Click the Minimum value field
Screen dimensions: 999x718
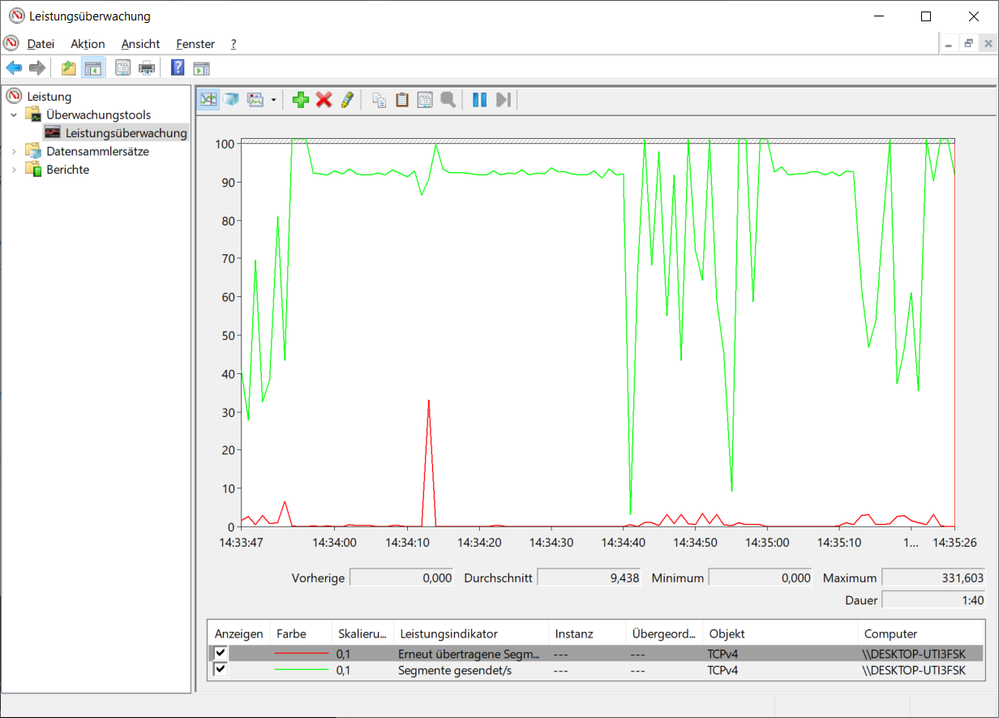(761, 578)
